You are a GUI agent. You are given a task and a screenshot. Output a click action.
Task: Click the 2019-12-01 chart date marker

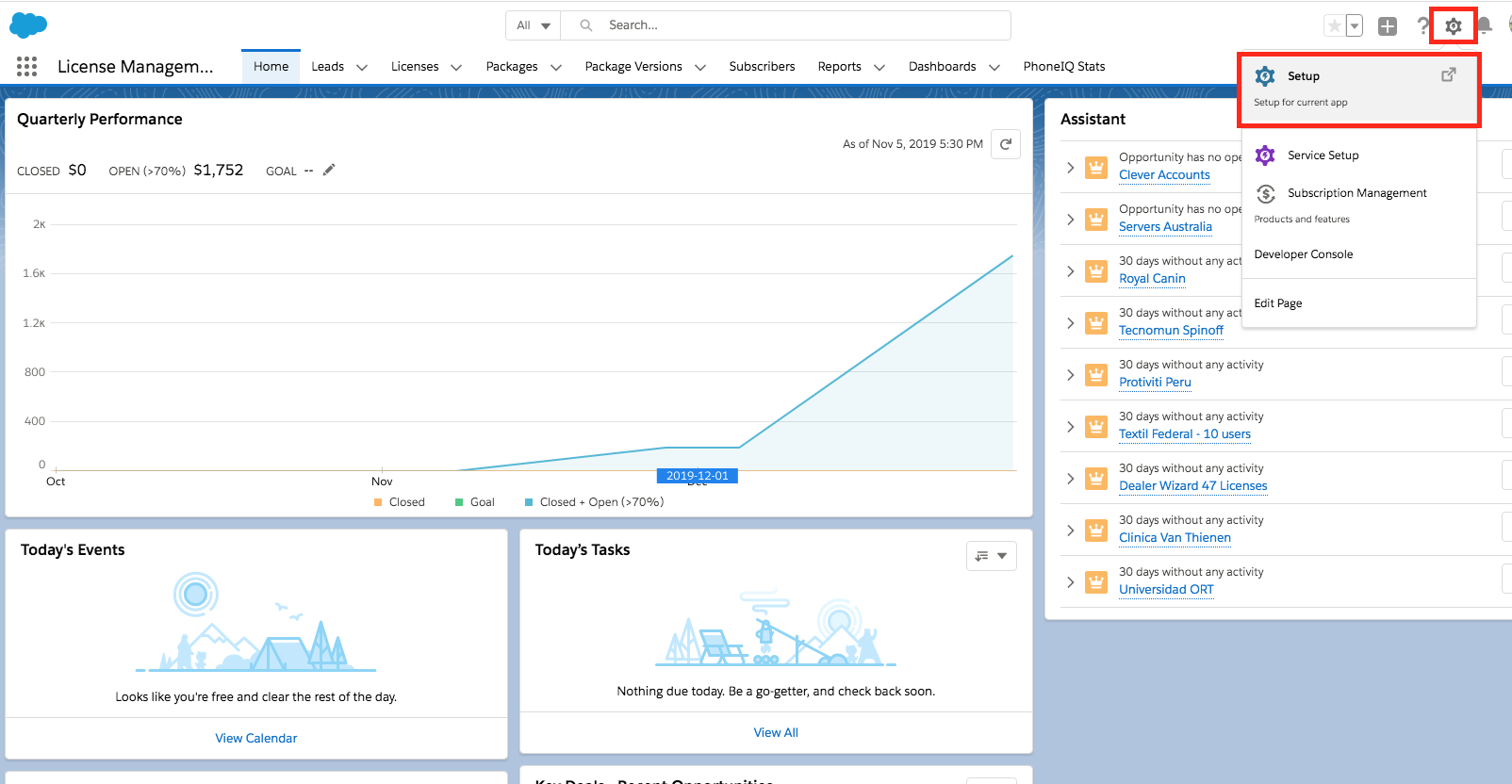pos(698,476)
